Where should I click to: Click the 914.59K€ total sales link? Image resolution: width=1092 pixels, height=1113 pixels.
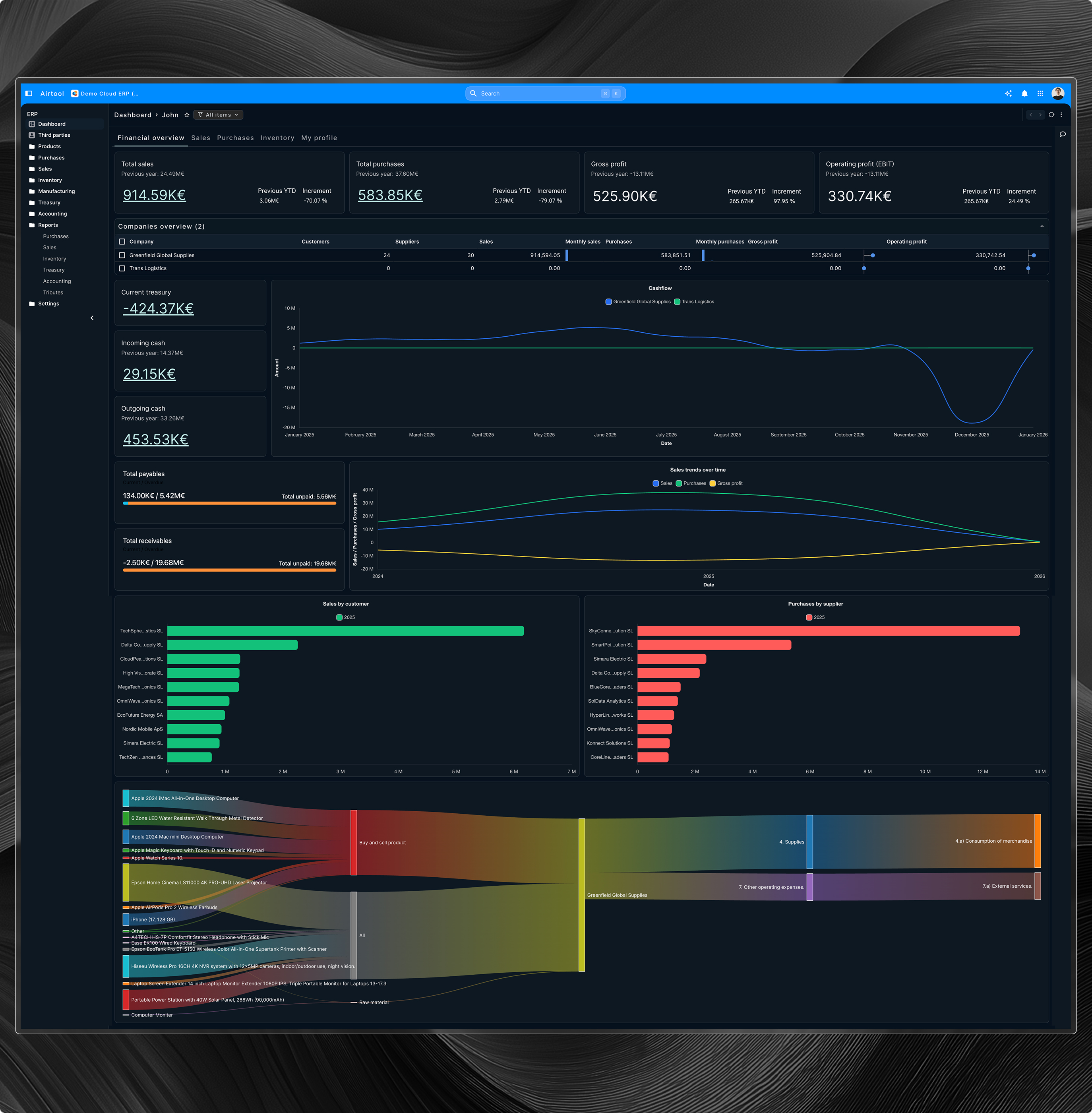[154, 195]
